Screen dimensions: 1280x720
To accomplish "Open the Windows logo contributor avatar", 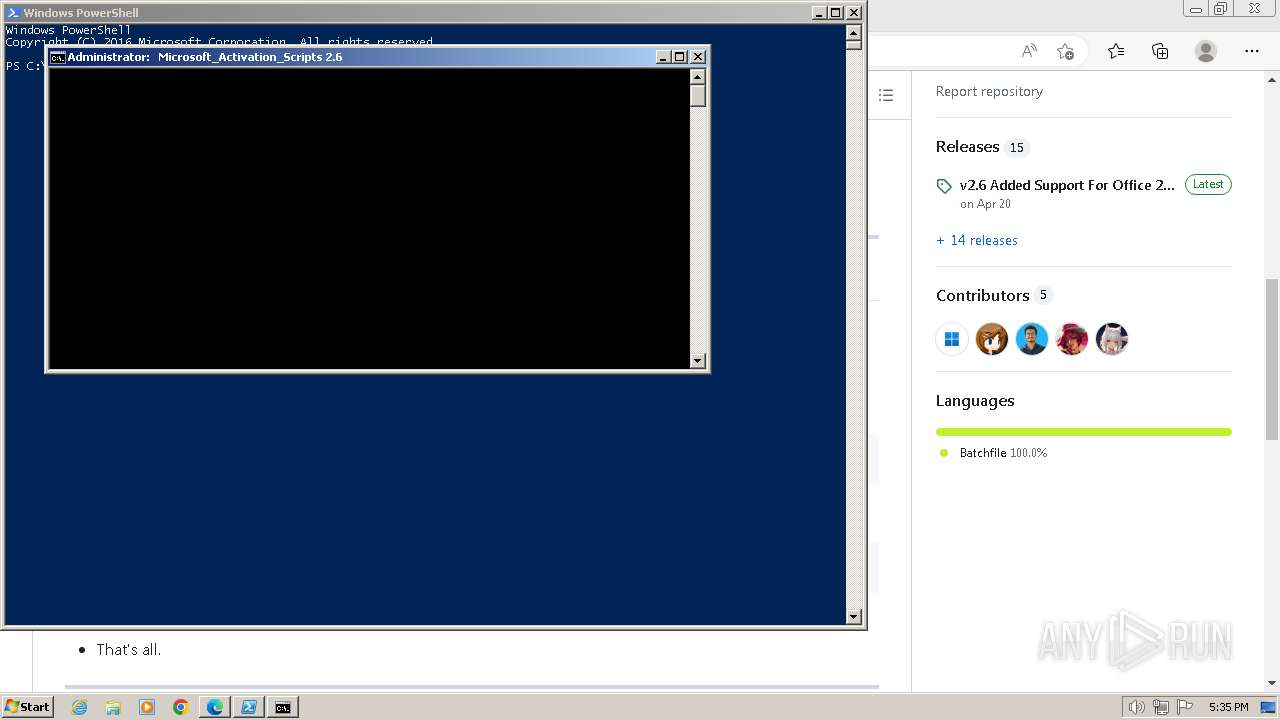I will (952, 339).
